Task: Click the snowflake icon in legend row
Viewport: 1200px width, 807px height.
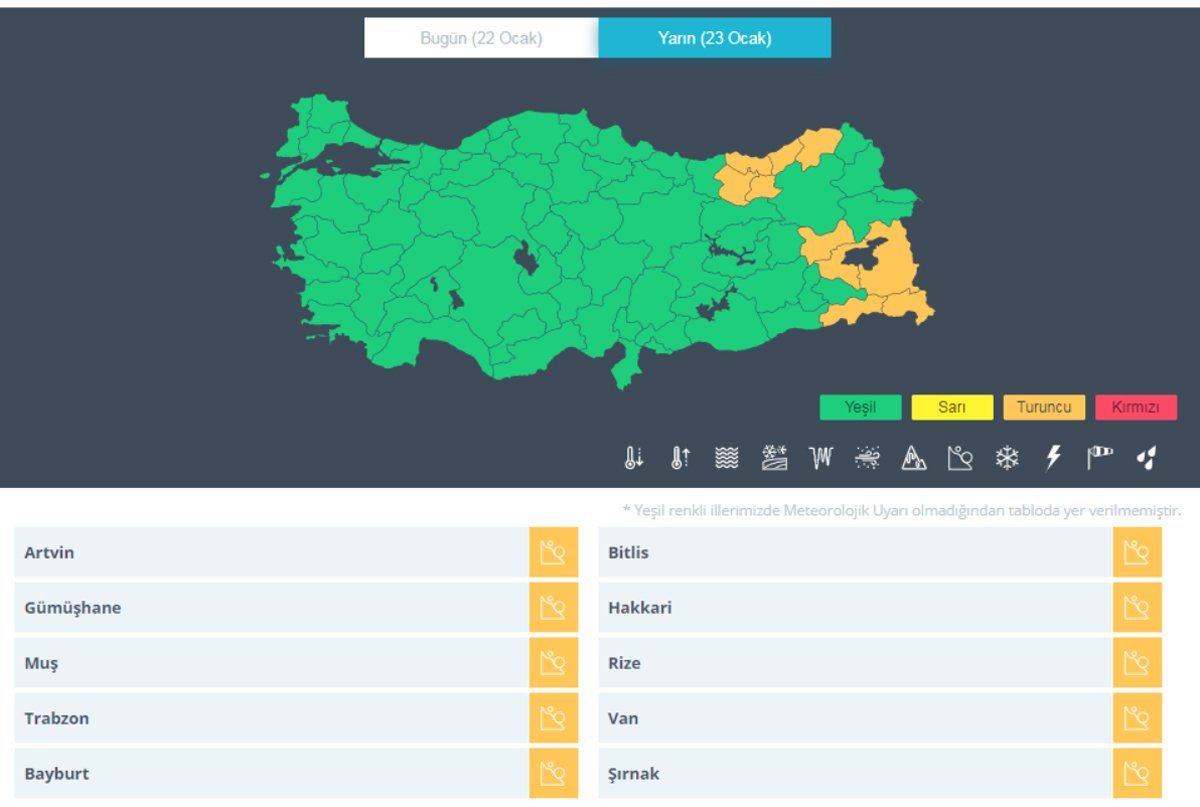Action: (1006, 458)
